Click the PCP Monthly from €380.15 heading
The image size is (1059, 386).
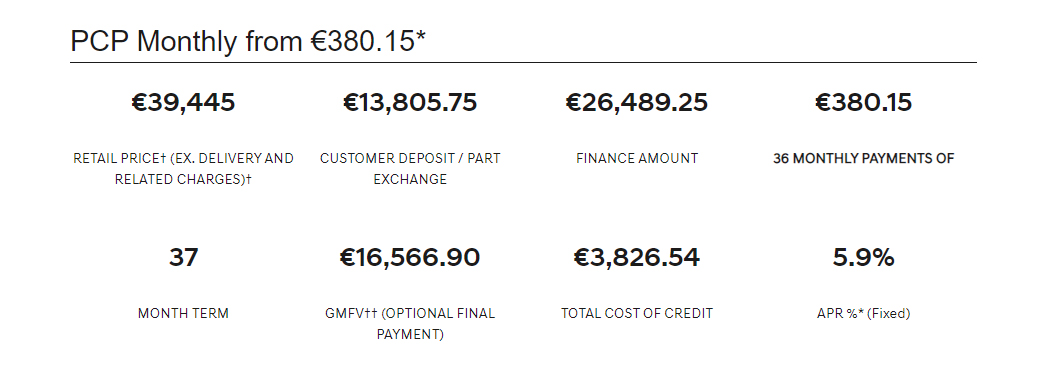pos(248,41)
